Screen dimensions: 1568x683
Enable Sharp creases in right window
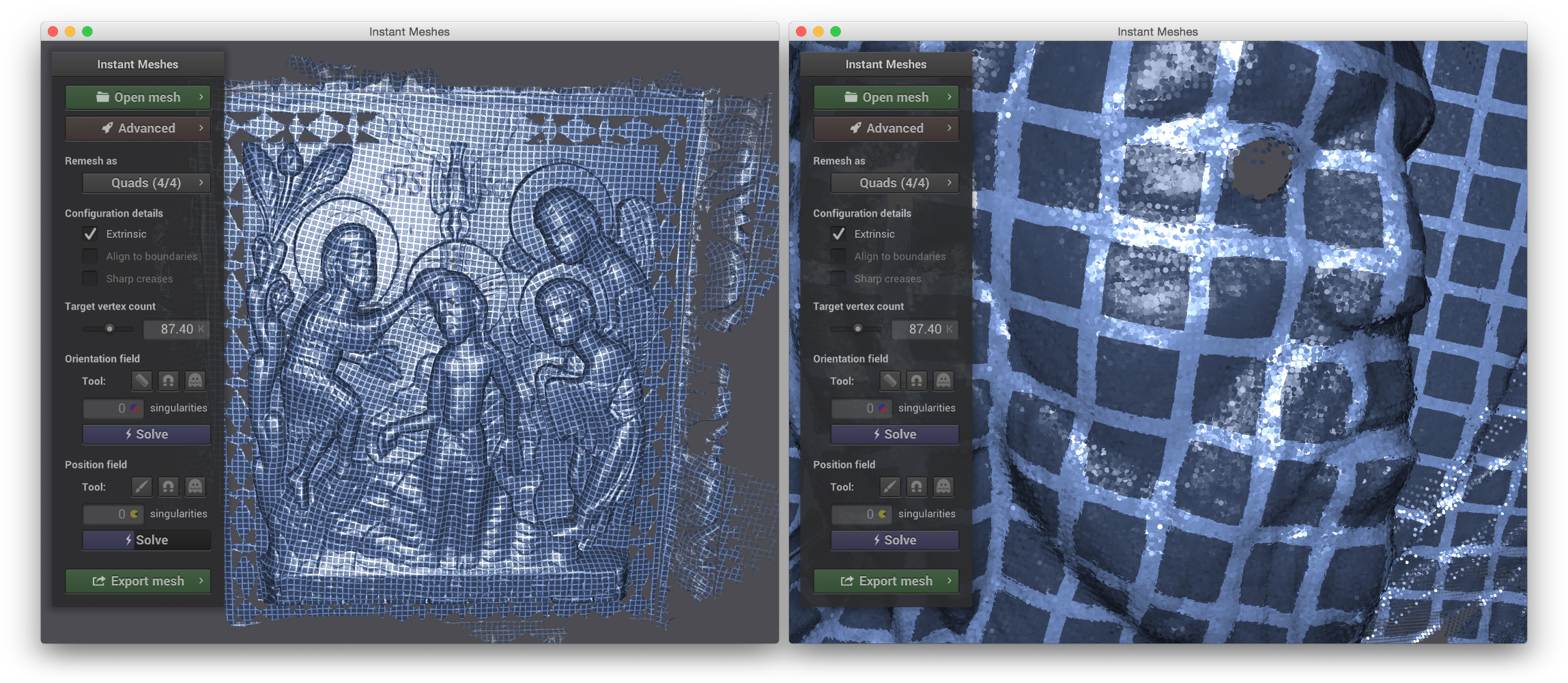click(x=838, y=279)
